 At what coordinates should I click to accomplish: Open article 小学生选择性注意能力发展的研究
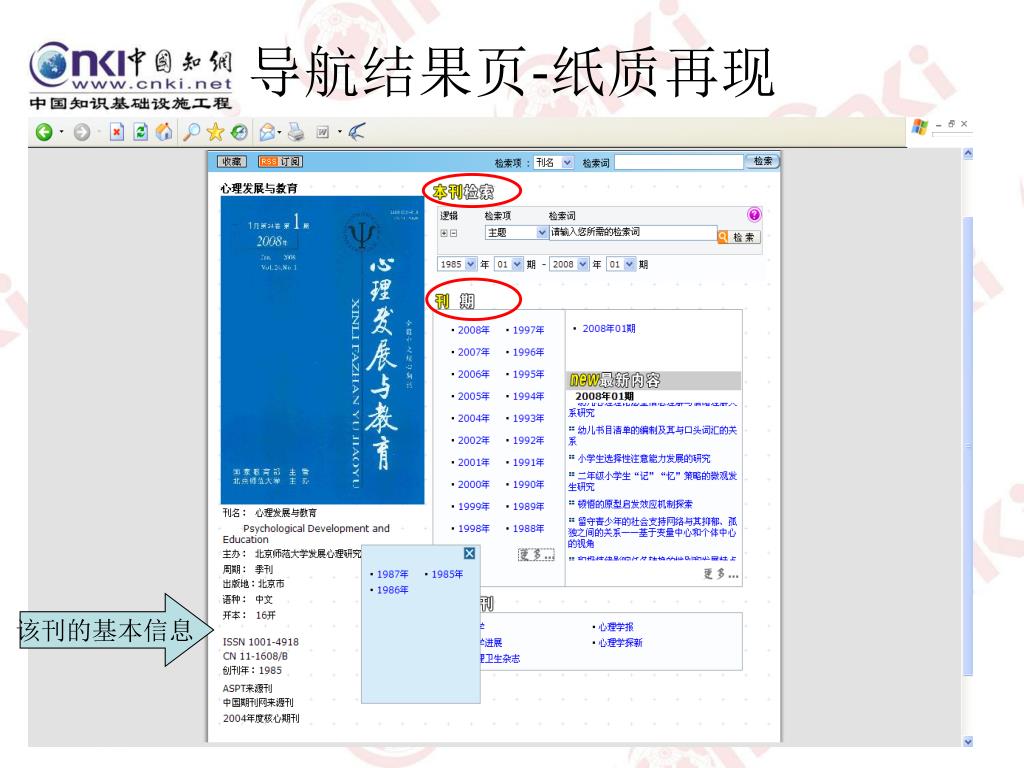click(x=643, y=459)
